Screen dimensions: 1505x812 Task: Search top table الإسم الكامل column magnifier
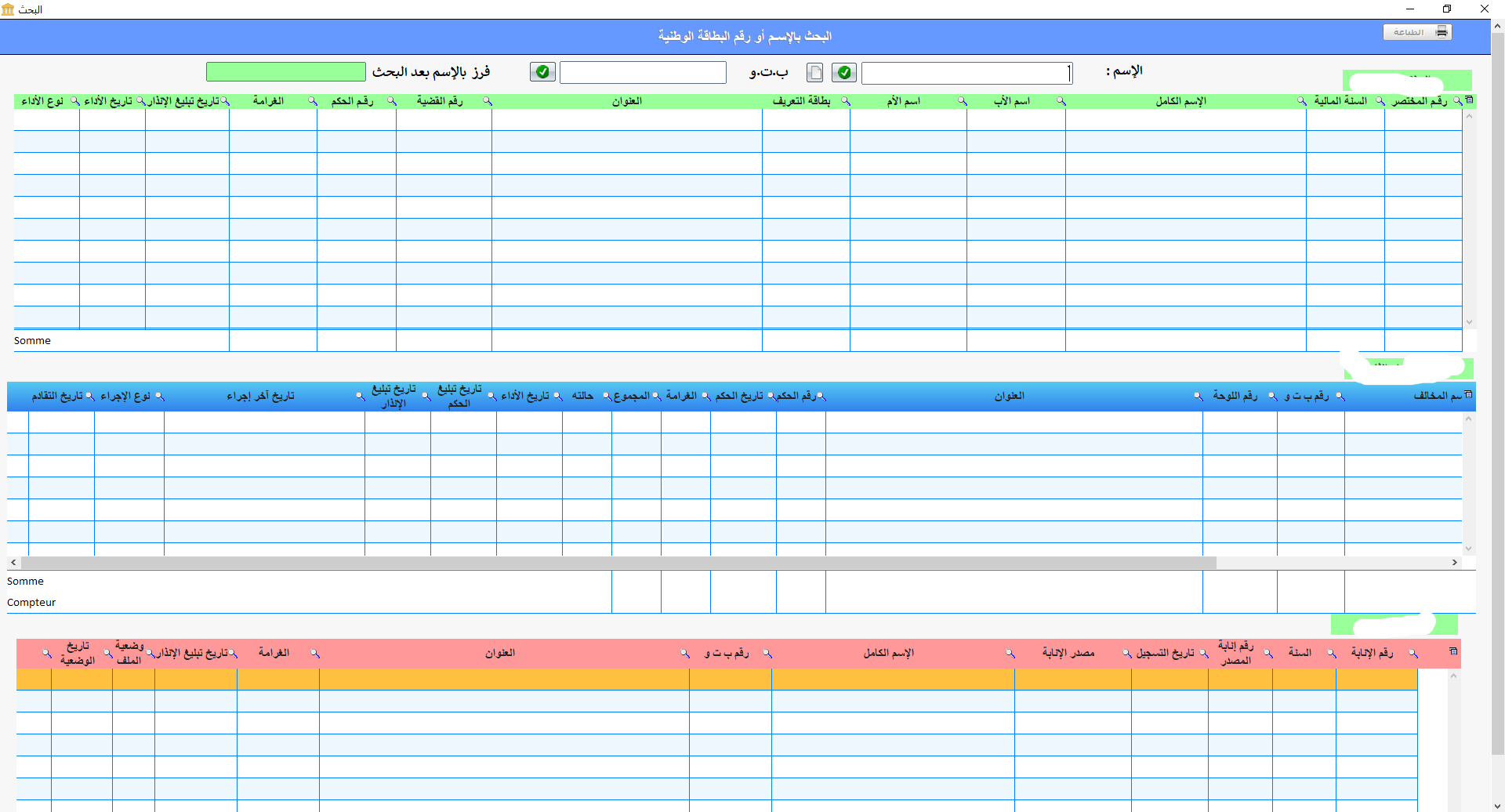click(1301, 101)
